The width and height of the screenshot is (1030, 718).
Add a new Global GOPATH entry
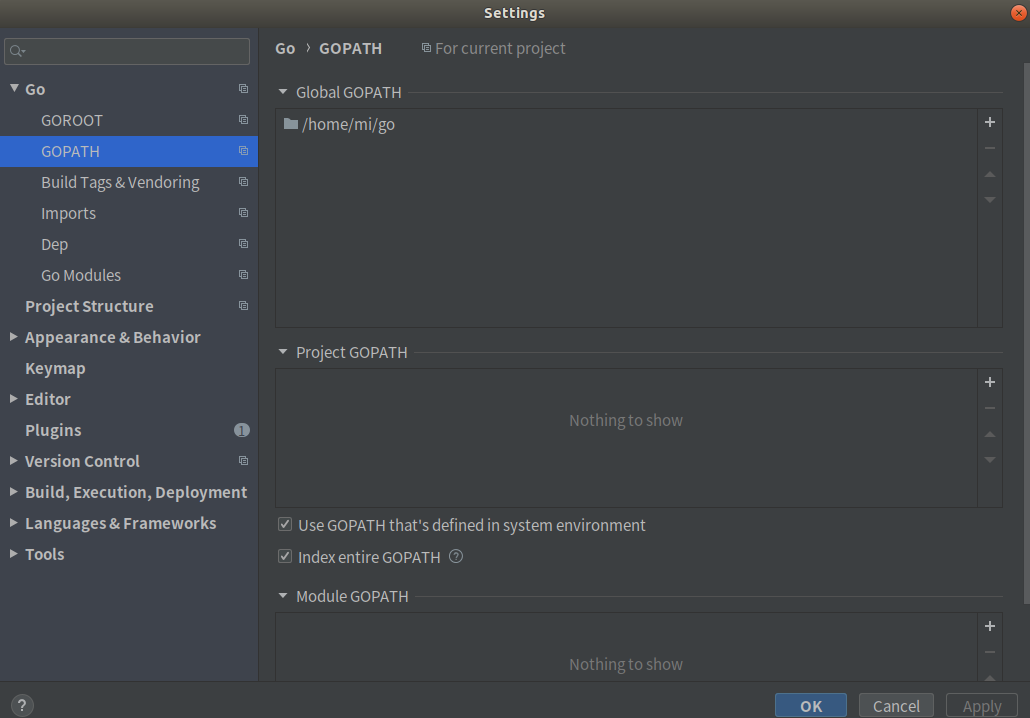tap(989, 122)
